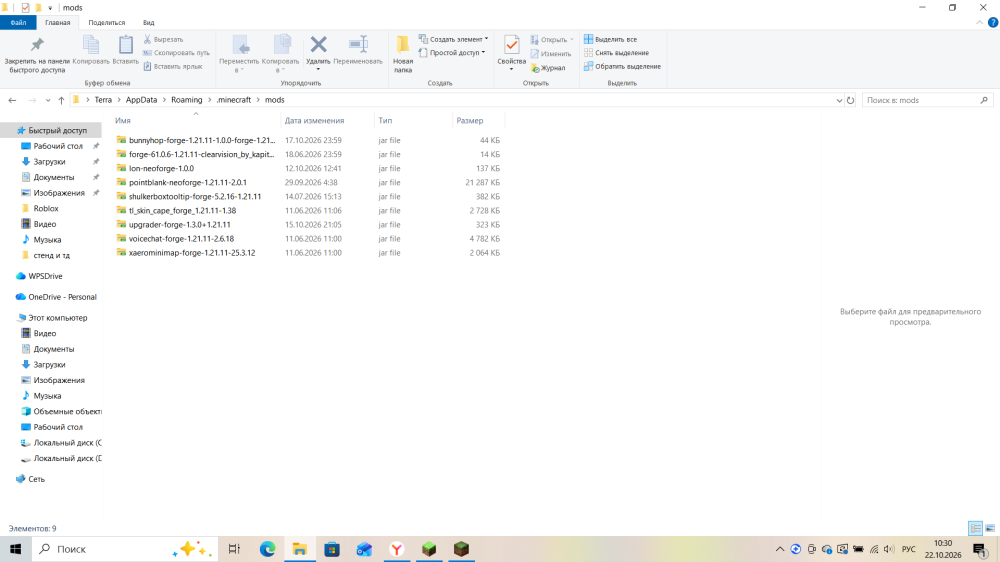Collapse the ribbon with the arrow
The width and height of the screenshot is (1000, 562).
click(979, 22)
